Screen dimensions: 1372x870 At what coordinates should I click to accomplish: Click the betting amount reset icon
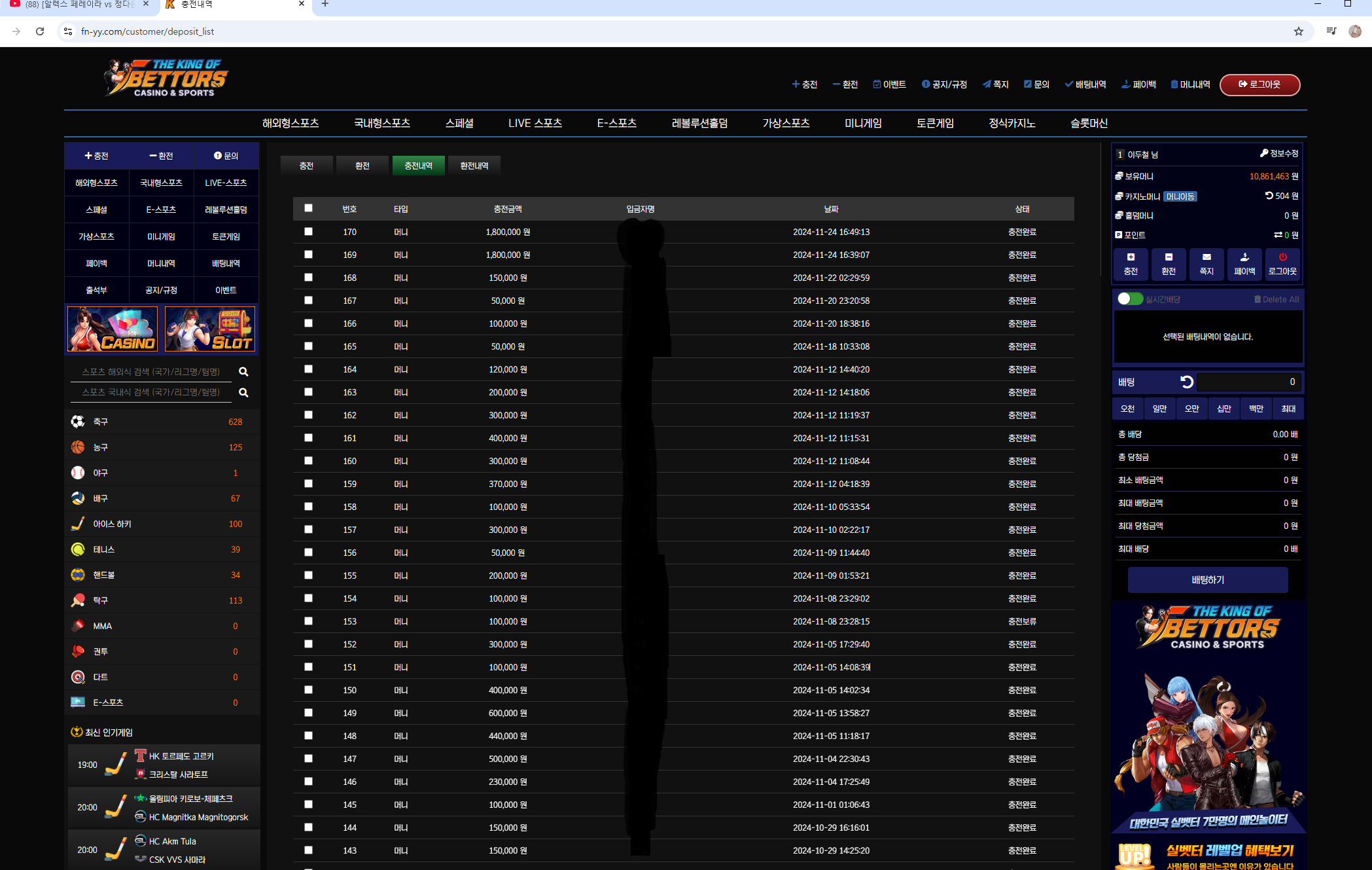tap(1187, 382)
